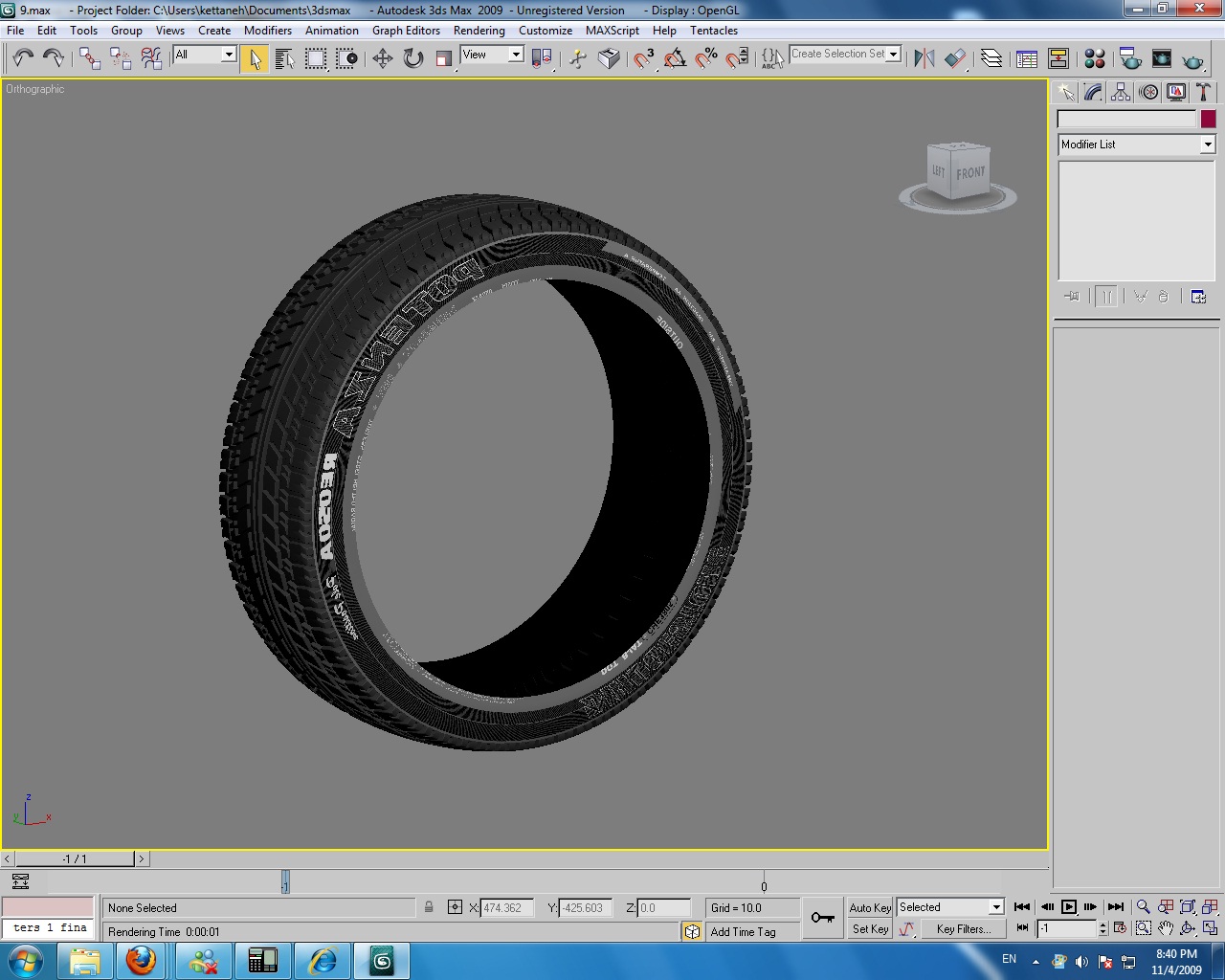The image size is (1225, 980).
Task: Toggle Absolute/Offset transform type-in mode
Action: click(455, 907)
